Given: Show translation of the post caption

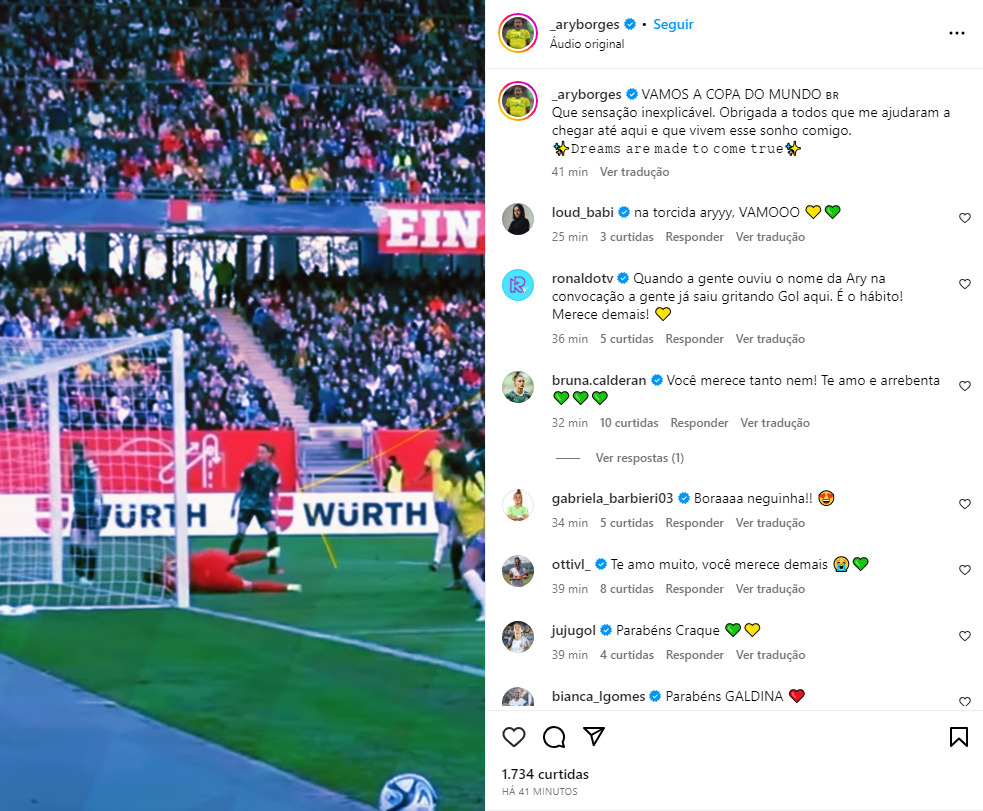Looking at the screenshot, I should [x=634, y=172].
